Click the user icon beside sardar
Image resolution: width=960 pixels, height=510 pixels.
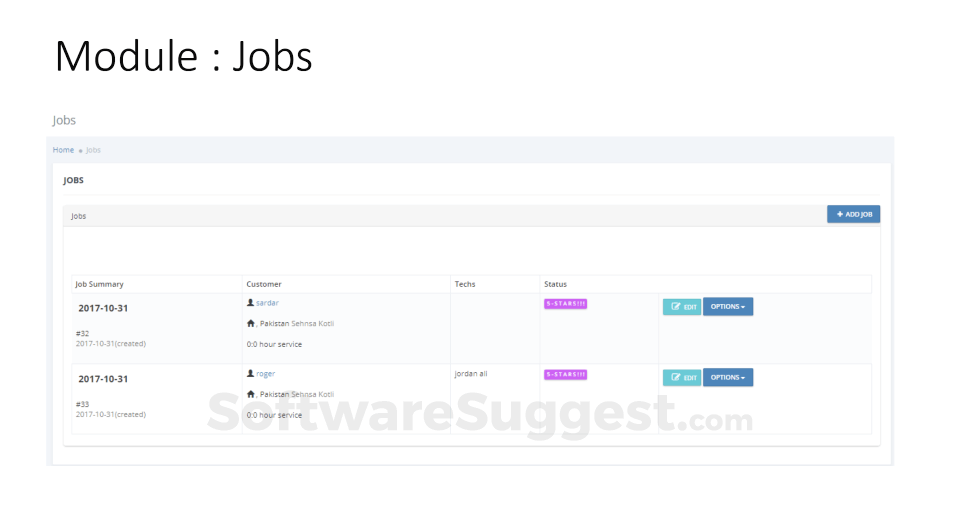tap(250, 302)
